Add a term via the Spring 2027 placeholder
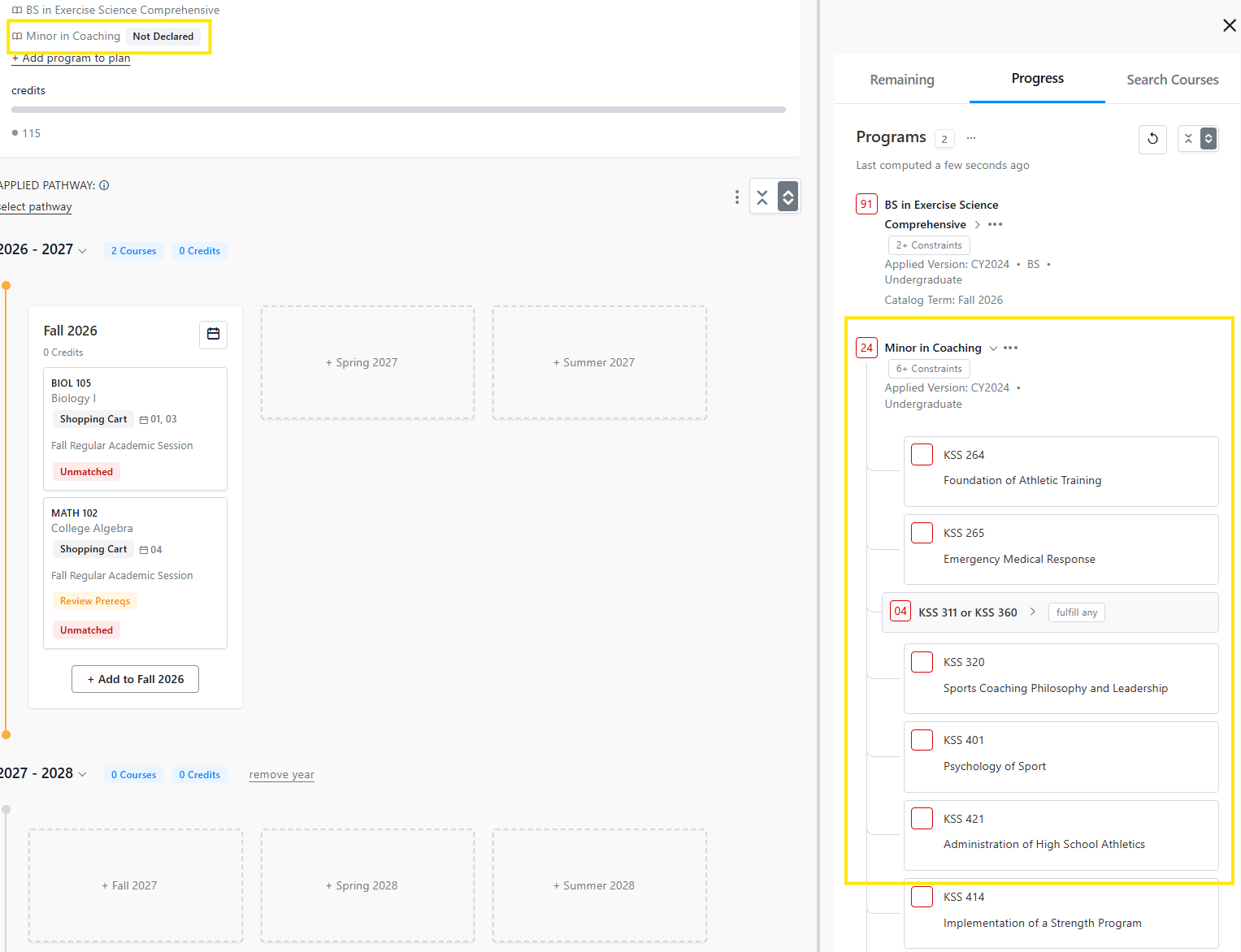Screen dimensions: 1241x952 [367, 362]
